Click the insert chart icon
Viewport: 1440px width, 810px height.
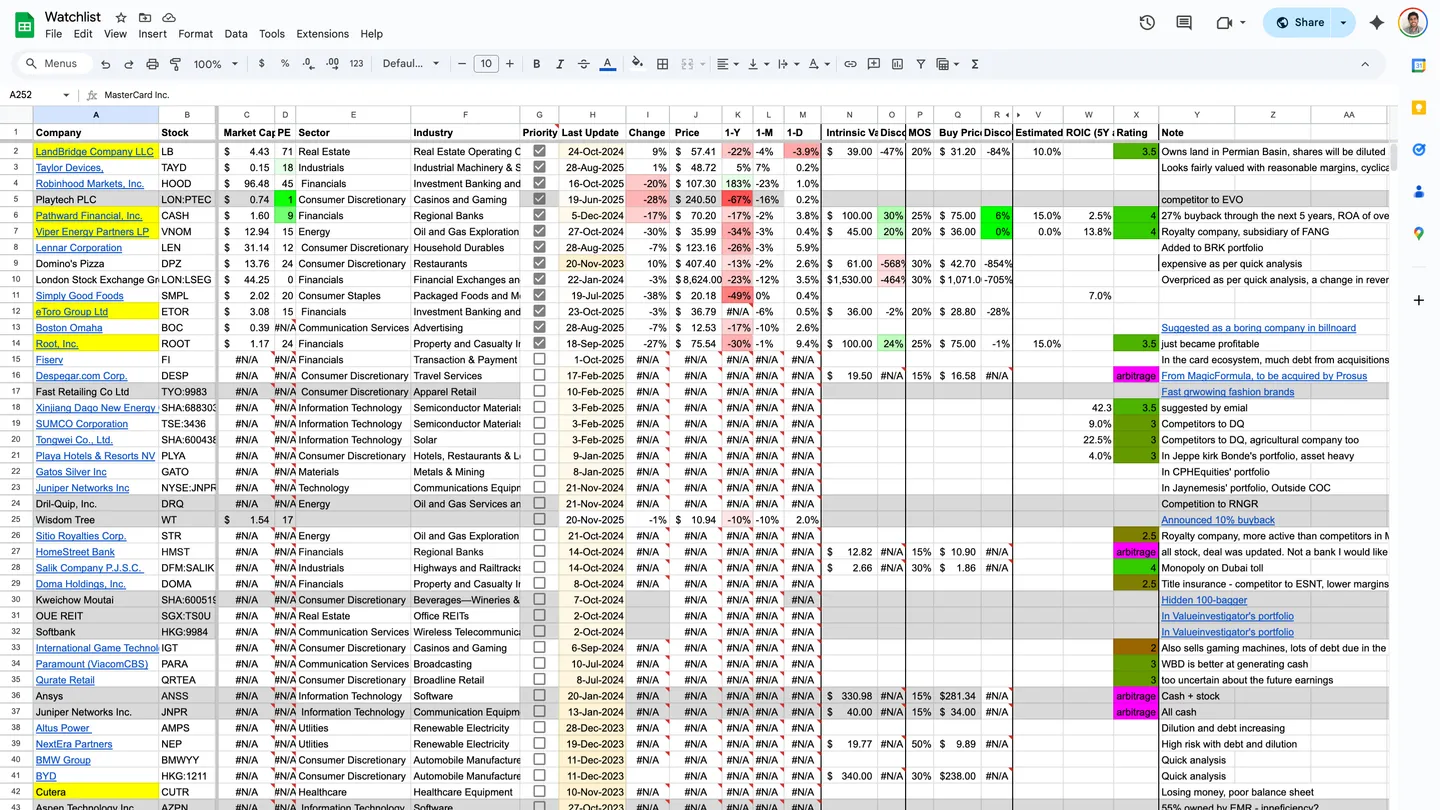(897, 64)
